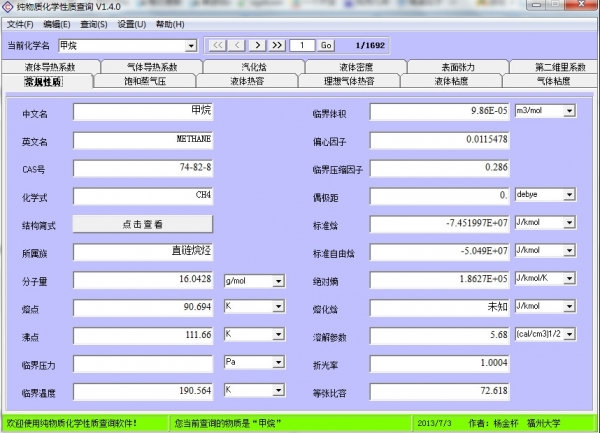
Task: Open the m3/mol unit dropdown for 临界体积
Action: [569, 111]
